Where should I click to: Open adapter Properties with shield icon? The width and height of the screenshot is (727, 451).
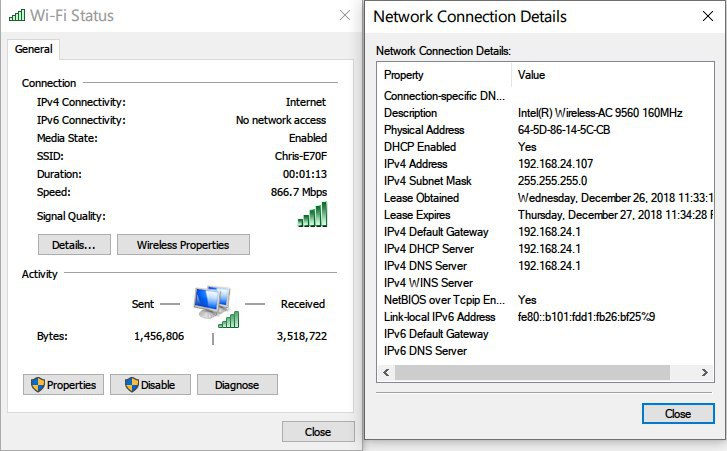point(64,385)
